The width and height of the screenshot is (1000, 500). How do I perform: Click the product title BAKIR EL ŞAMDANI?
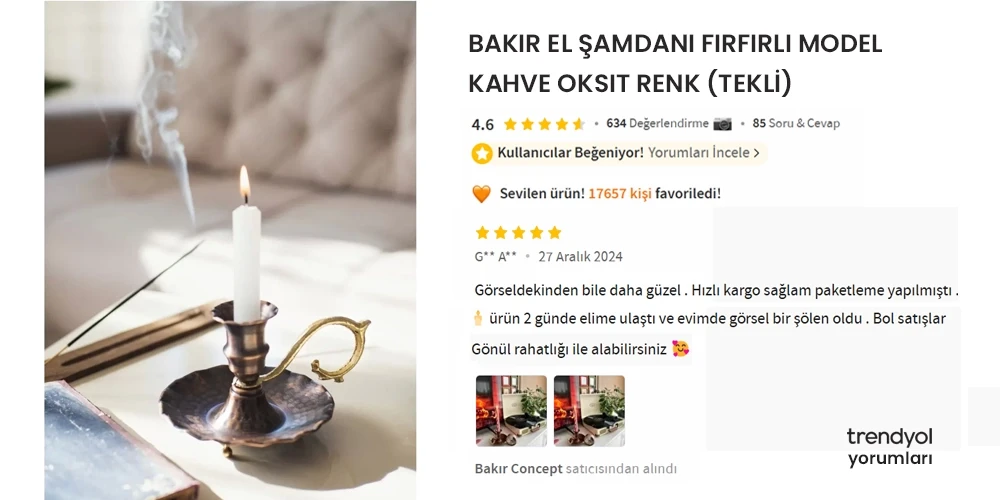click(675, 64)
